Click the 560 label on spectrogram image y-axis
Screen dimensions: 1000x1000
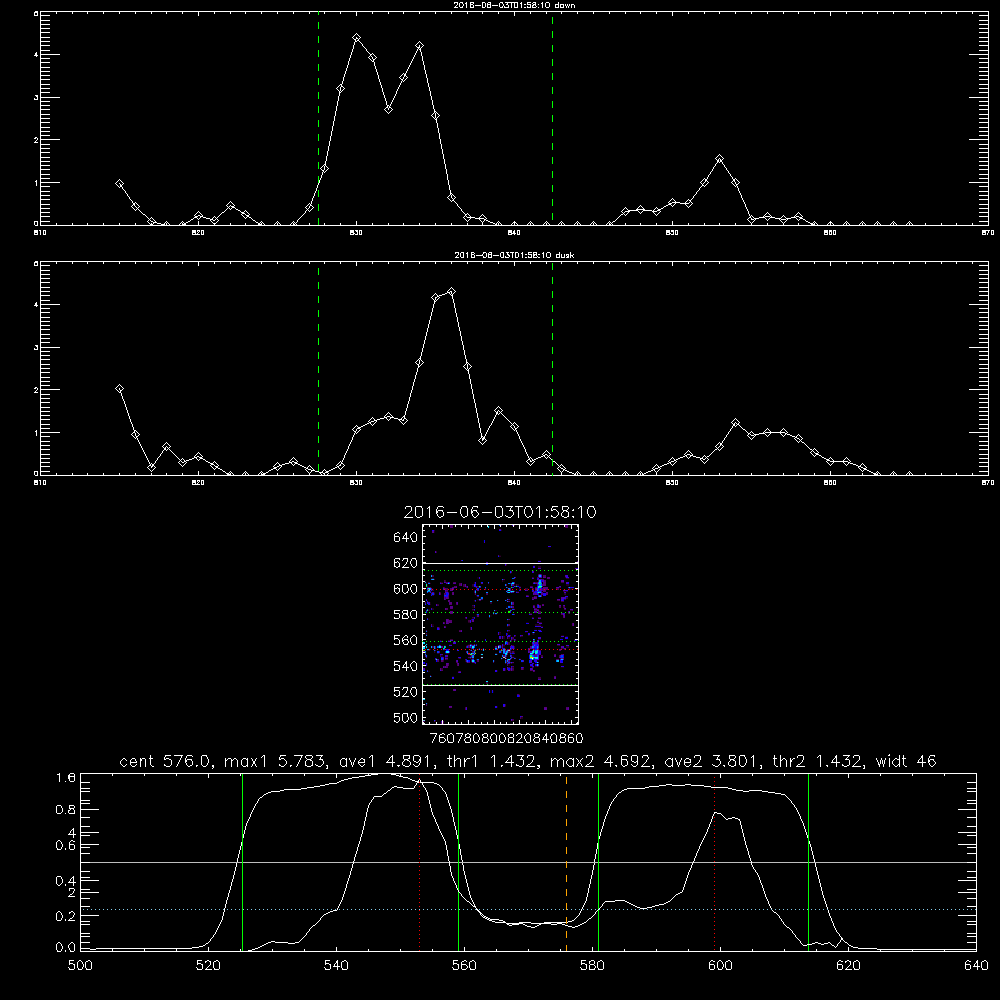point(406,640)
